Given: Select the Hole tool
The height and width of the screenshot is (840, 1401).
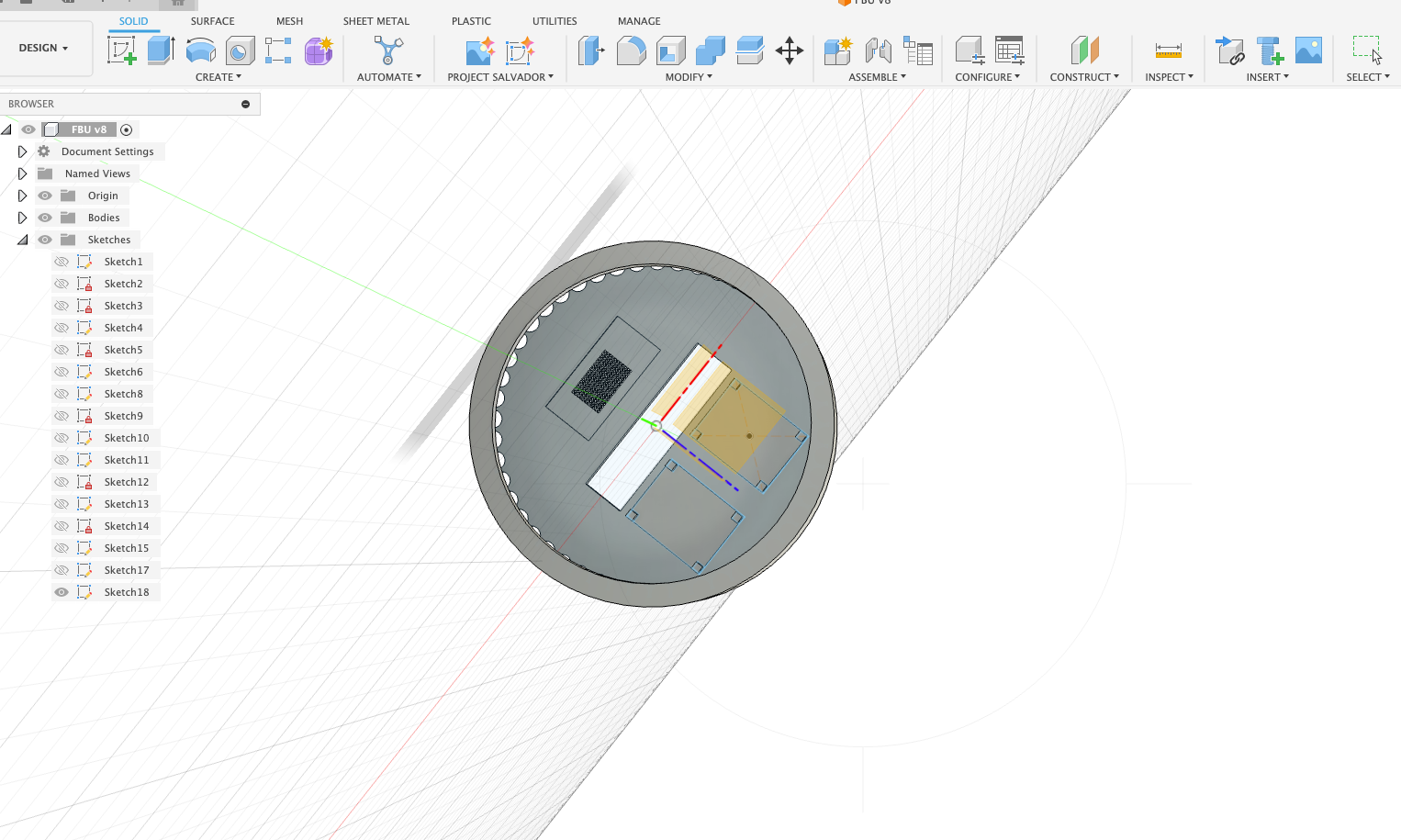Looking at the screenshot, I should (x=241, y=50).
